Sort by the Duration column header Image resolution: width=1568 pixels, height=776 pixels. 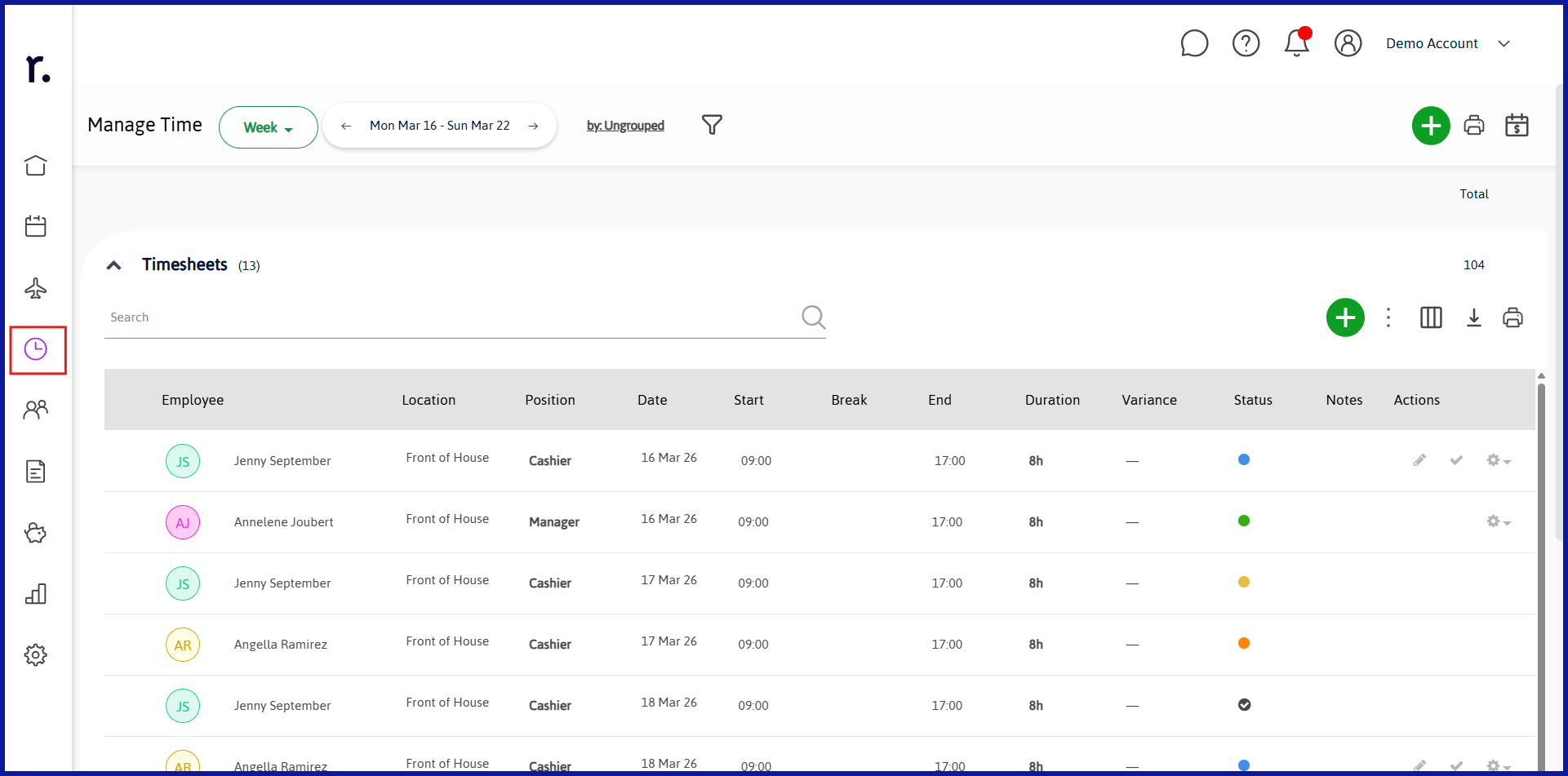point(1052,400)
